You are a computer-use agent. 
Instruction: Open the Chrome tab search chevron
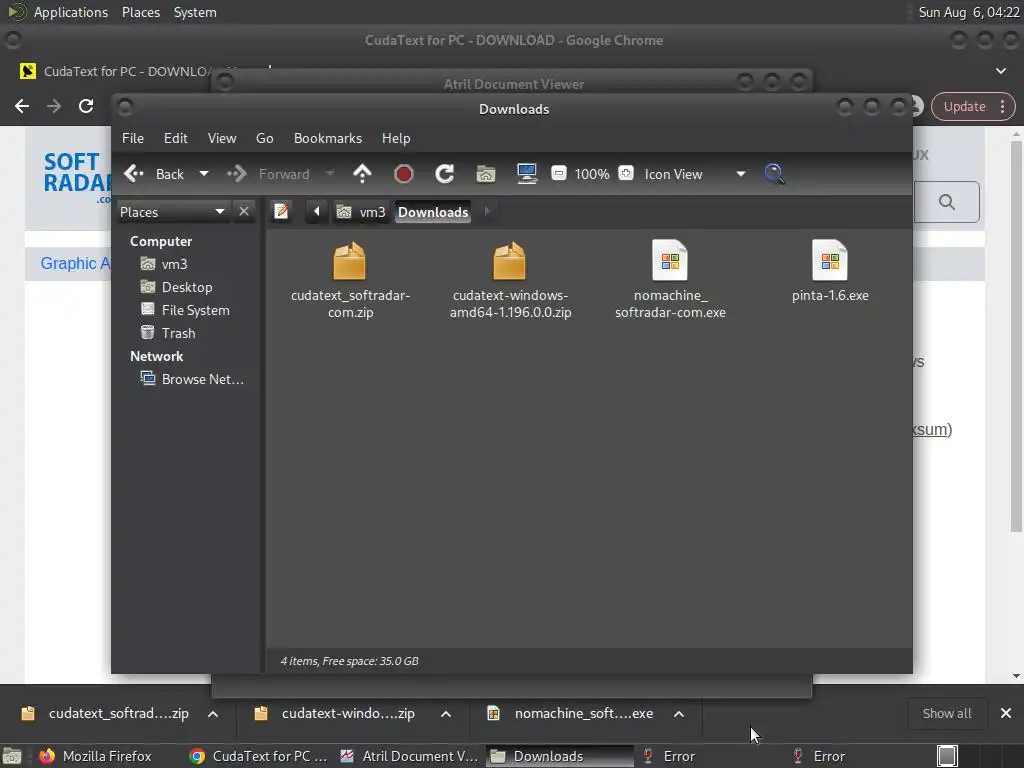(1000, 71)
